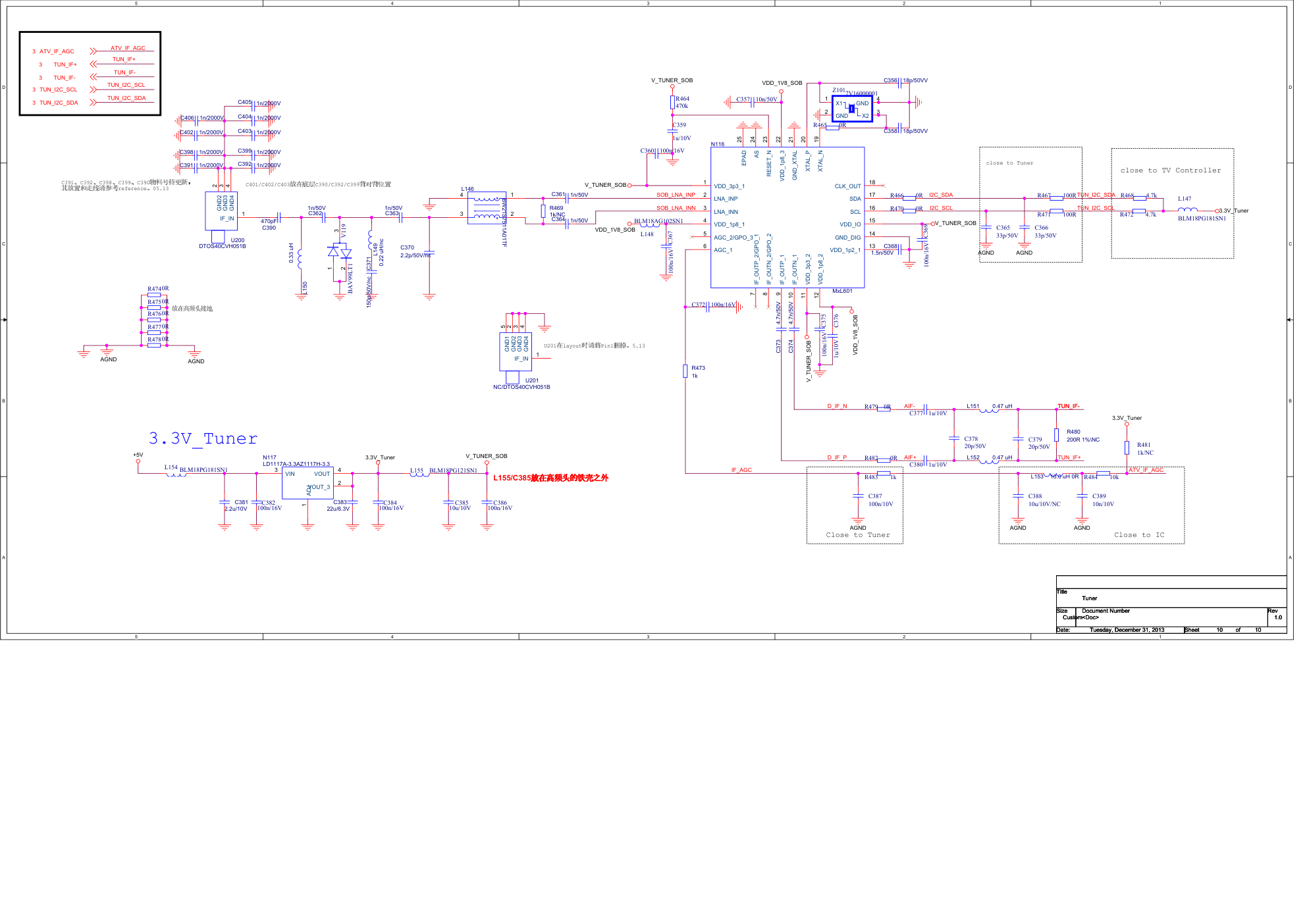This screenshot has width=1307, height=924.
Task: Select the N117 LD1117A regulator block
Action: coord(307,483)
